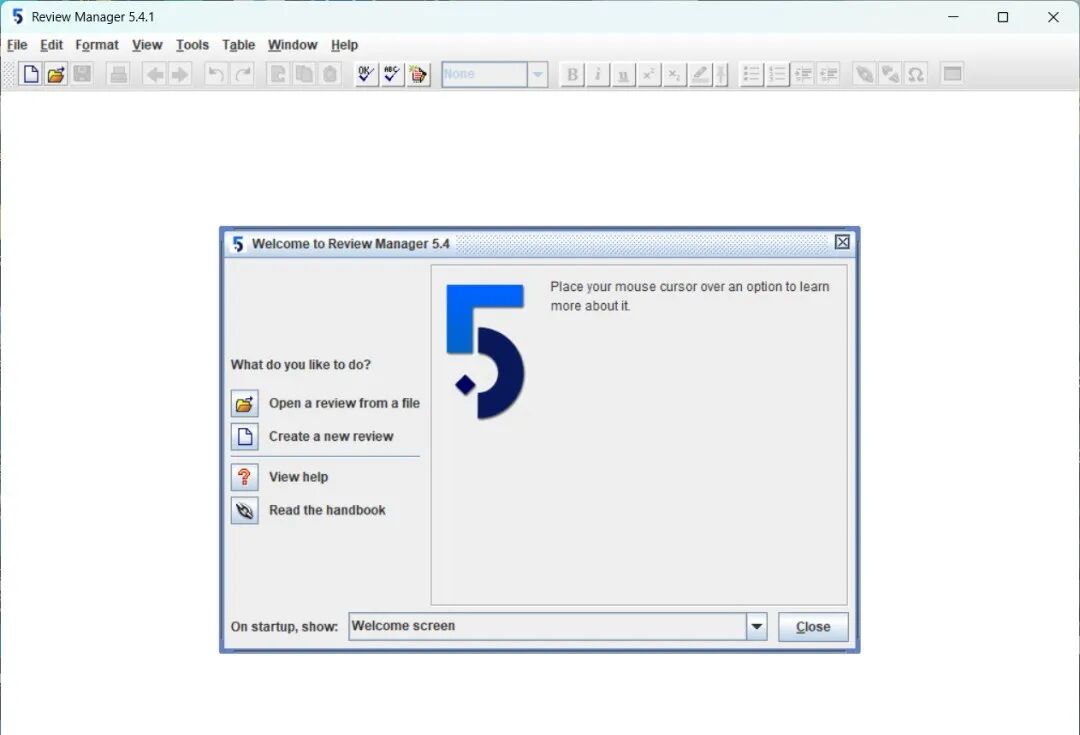The image size is (1080, 735).
Task: Click the insert link icon
Action: (x=864, y=74)
